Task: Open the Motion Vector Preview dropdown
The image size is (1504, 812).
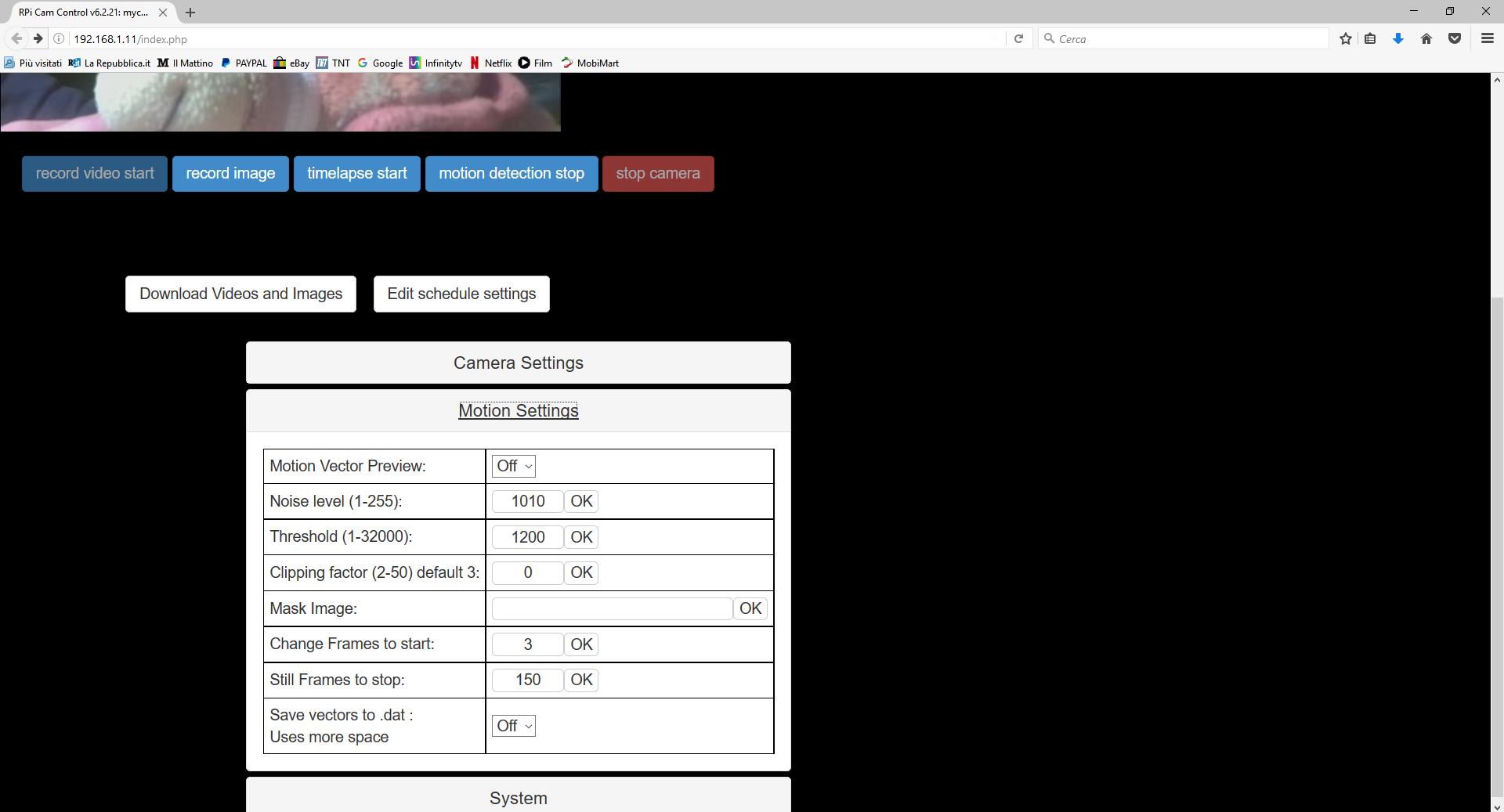Action: tap(514, 466)
